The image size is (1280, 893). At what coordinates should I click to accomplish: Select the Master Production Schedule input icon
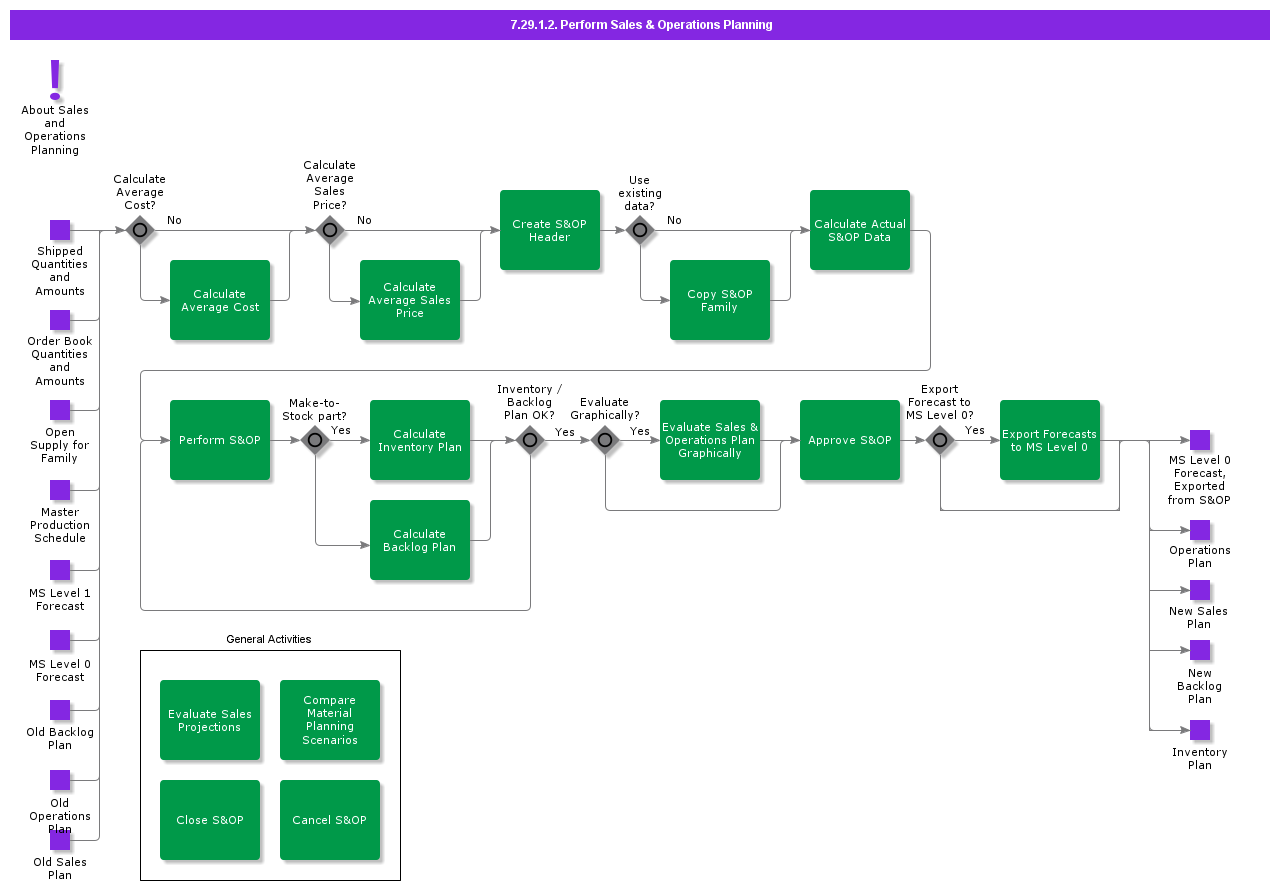(x=60, y=490)
